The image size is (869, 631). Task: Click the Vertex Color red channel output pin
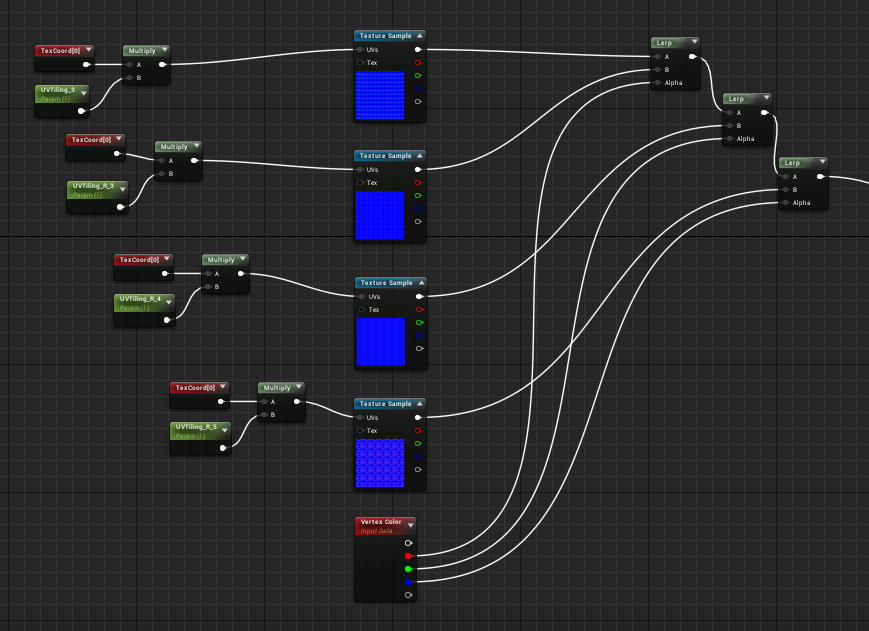(x=408, y=556)
